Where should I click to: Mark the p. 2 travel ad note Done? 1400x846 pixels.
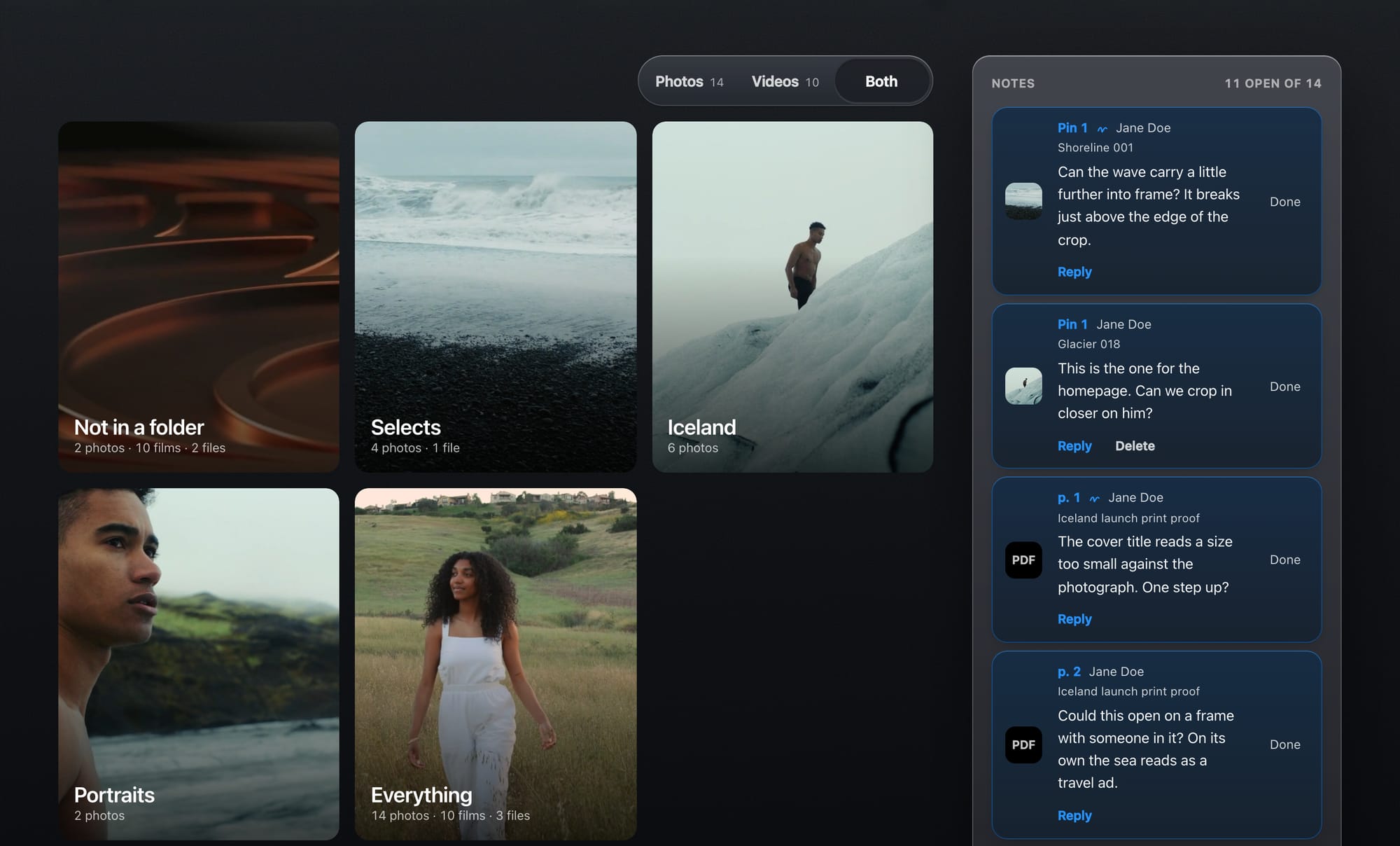[x=1285, y=744]
